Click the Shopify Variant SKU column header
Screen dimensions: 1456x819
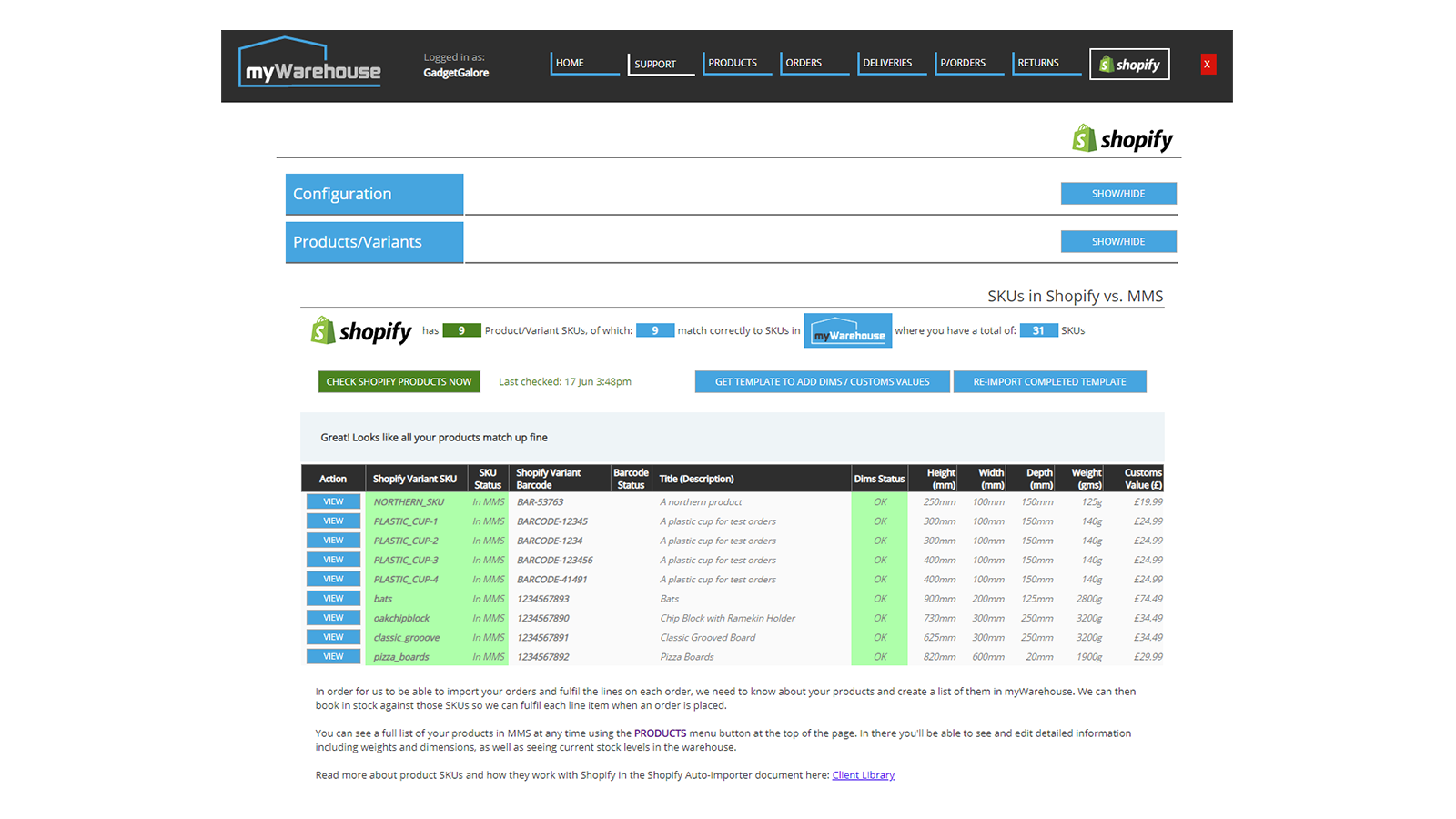415,479
